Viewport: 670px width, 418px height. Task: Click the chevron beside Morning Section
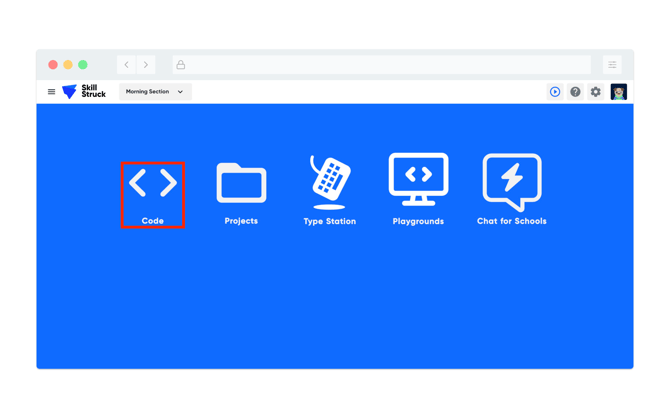pyautogui.click(x=181, y=92)
